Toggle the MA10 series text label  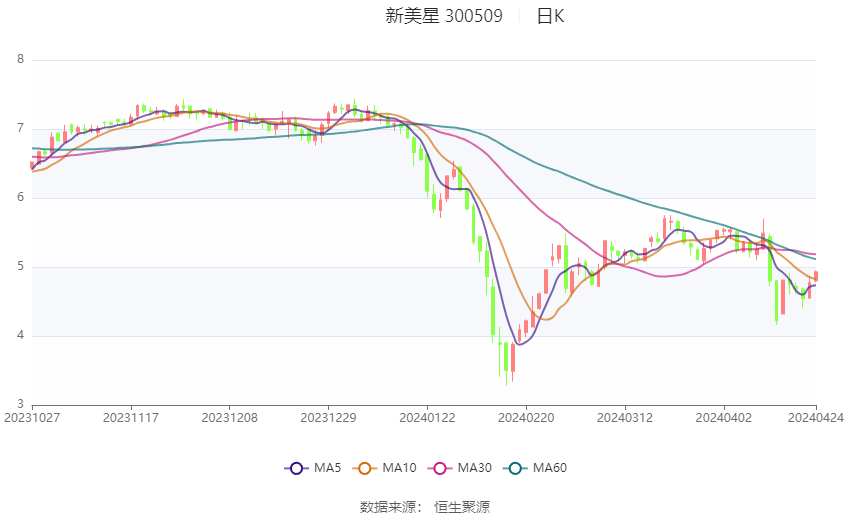[400, 468]
